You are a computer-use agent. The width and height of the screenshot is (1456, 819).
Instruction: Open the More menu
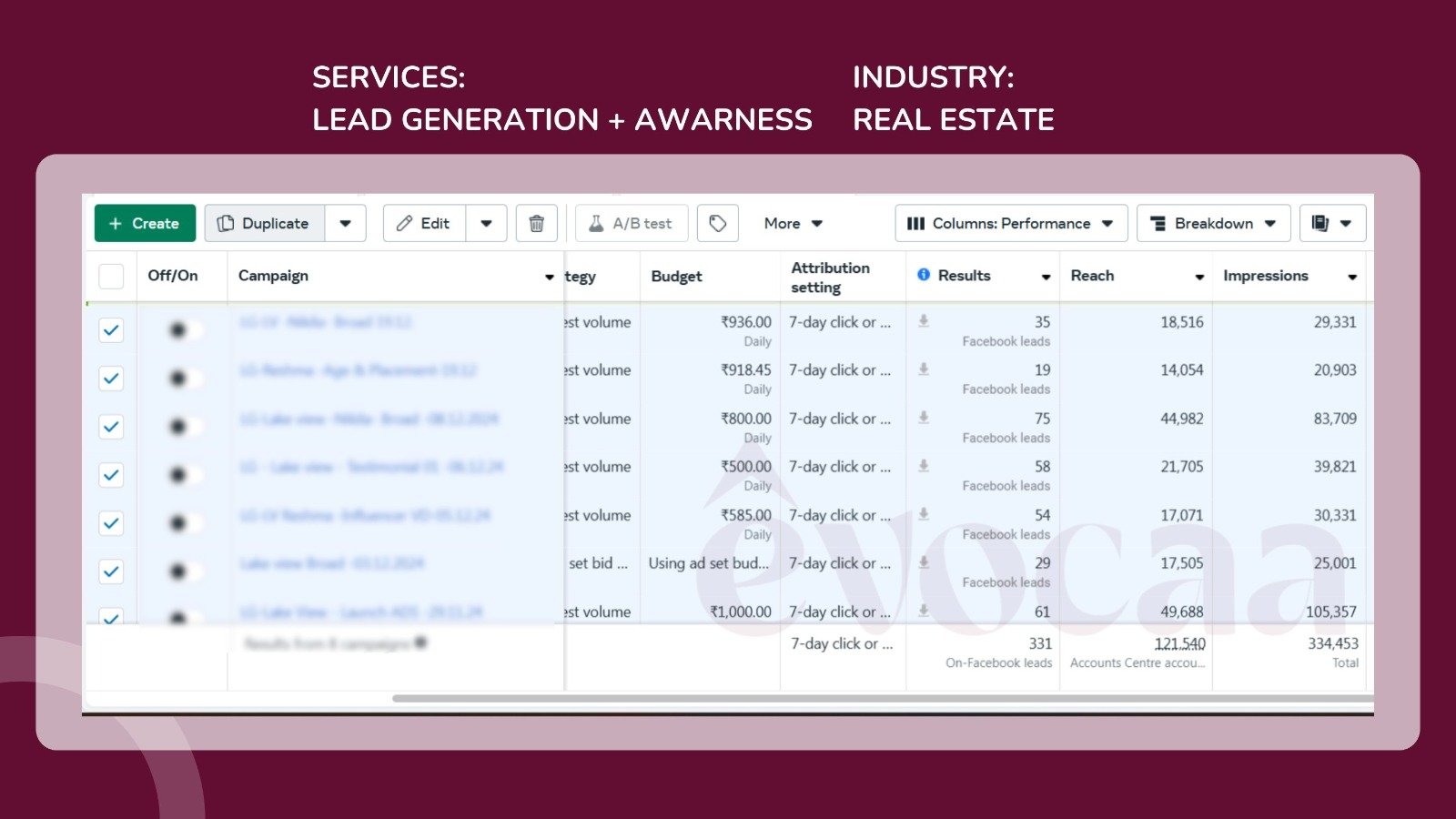(793, 224)
